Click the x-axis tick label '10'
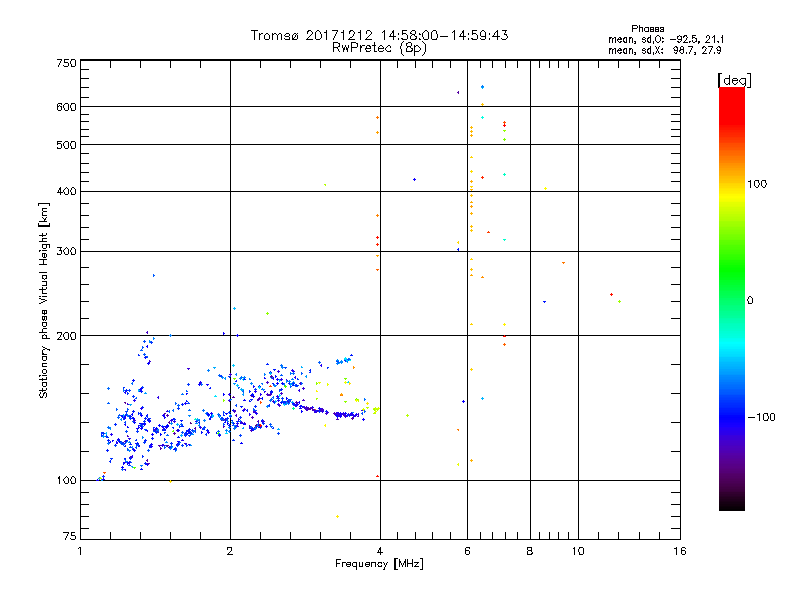Screen dimensions: 800x600 [578, 551]
